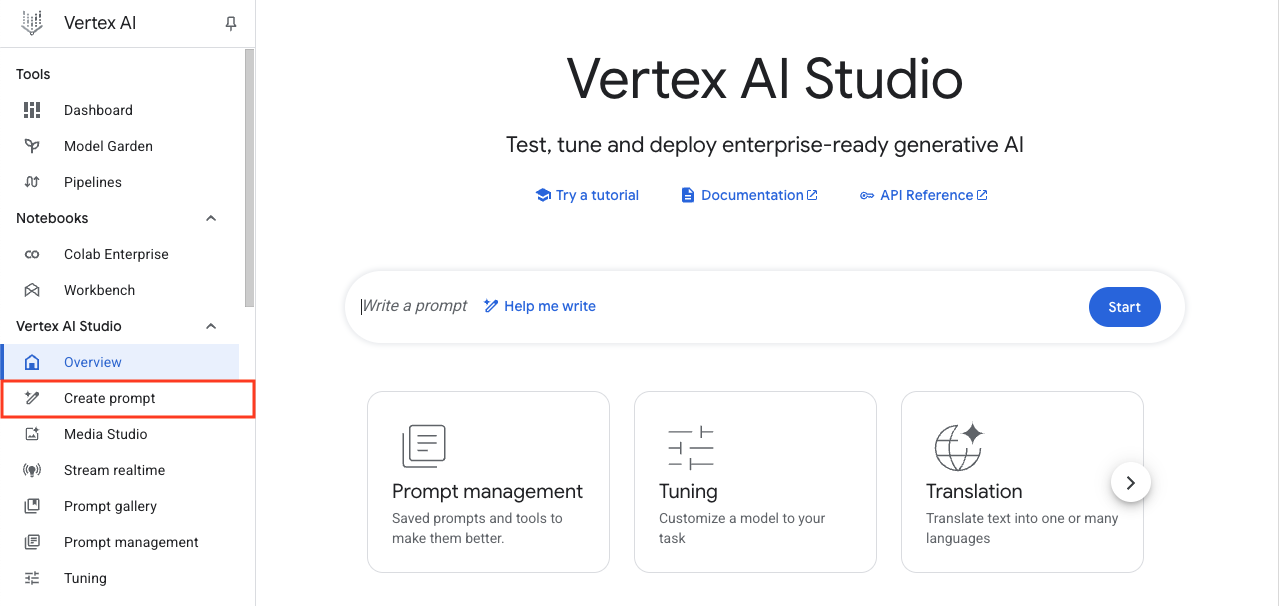
Task: Click the Translation globe icon
Action: pos(958,446)
